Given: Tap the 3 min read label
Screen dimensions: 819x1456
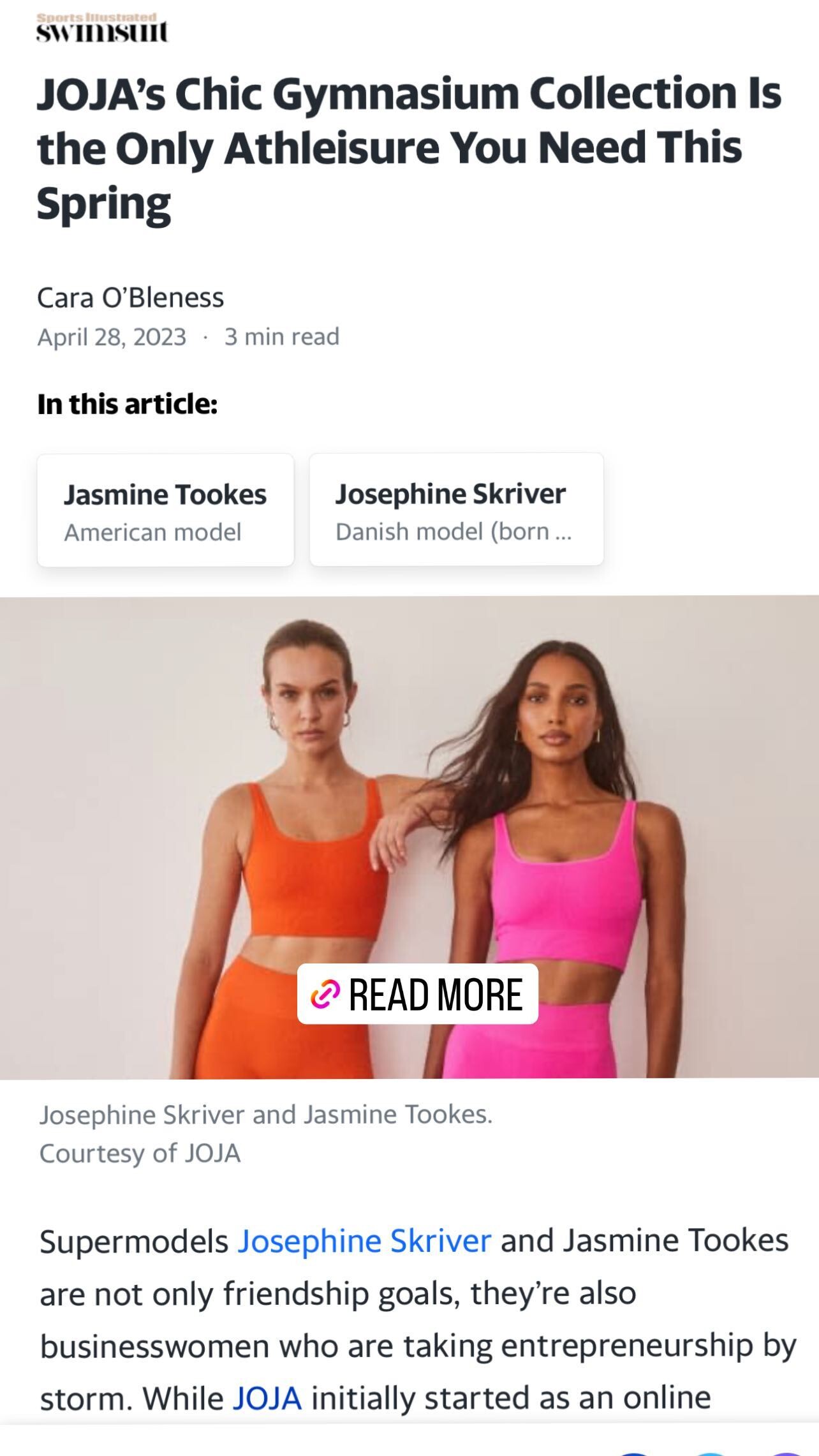Looking at the screenshot, I should pyautogui.click(x=282, y=337).
